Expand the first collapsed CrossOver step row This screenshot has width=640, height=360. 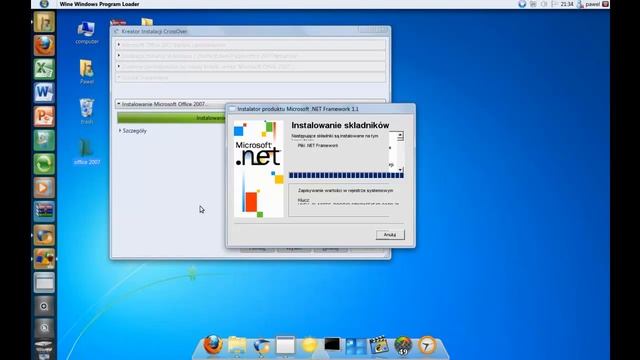click(251, 45)
